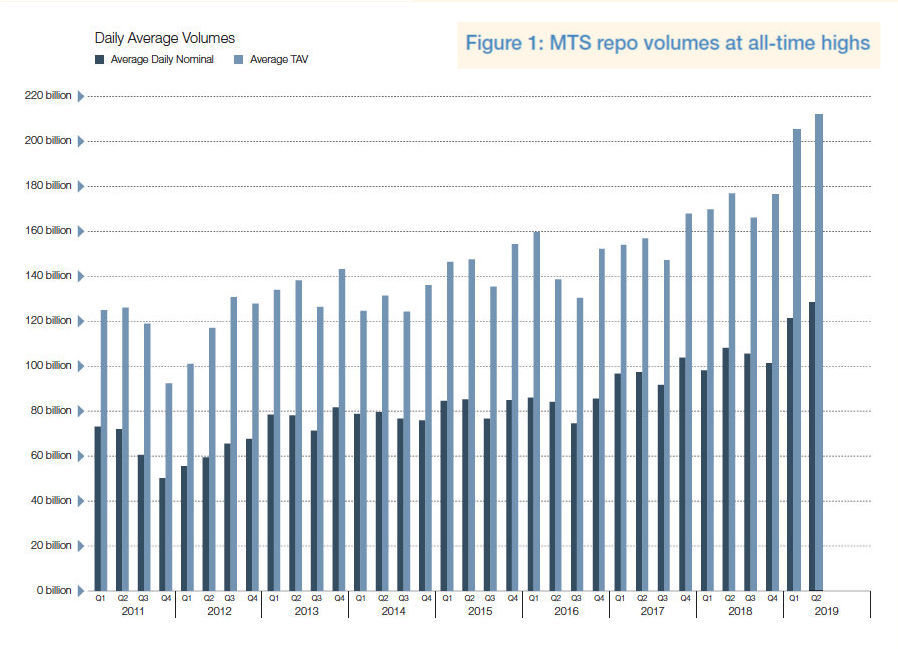Screen dimensions: 898x649
Task: Click the 2015 year label
Action: tap(480, 611)
